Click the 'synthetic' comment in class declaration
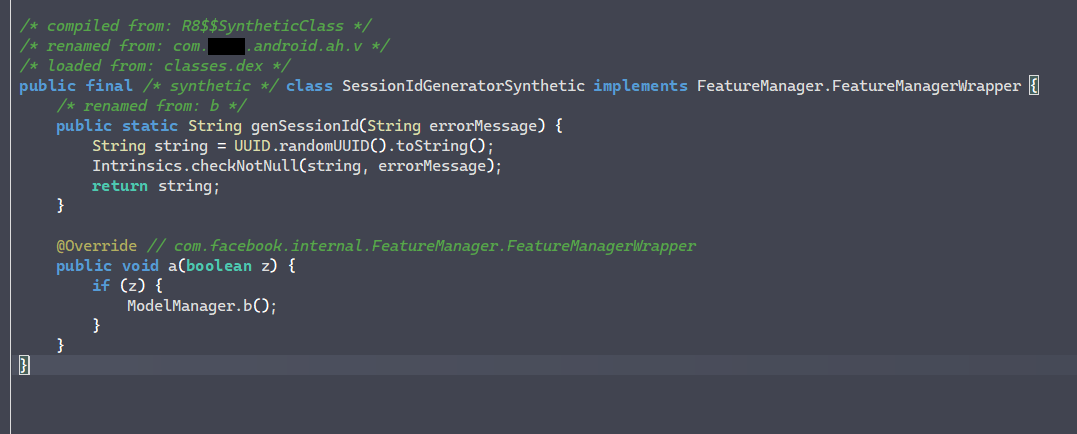 tap(210, 86)
